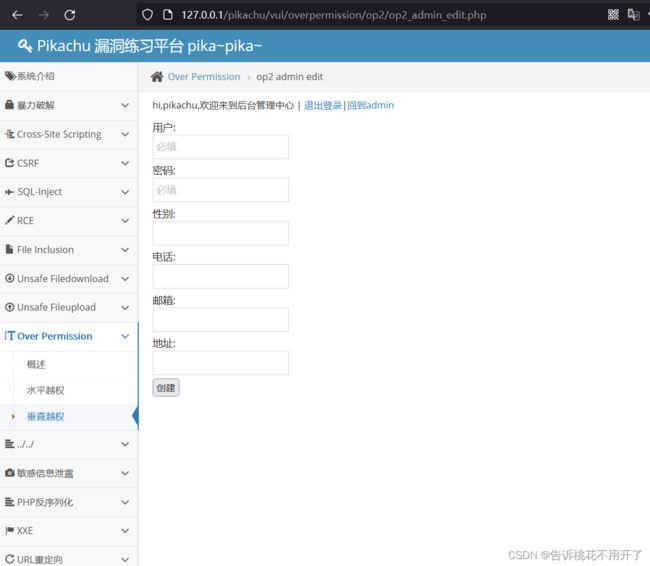Go back with the browser back arrow

(x=17, y=15)
